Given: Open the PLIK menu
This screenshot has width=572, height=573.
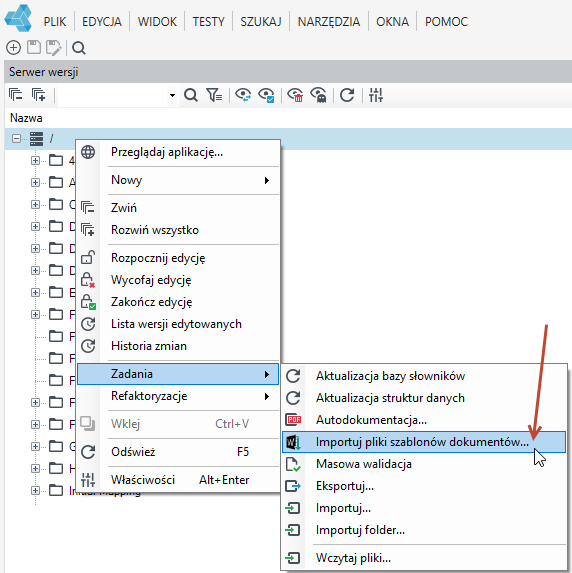Looking at the screenshot, I should [x=55, y=22].
